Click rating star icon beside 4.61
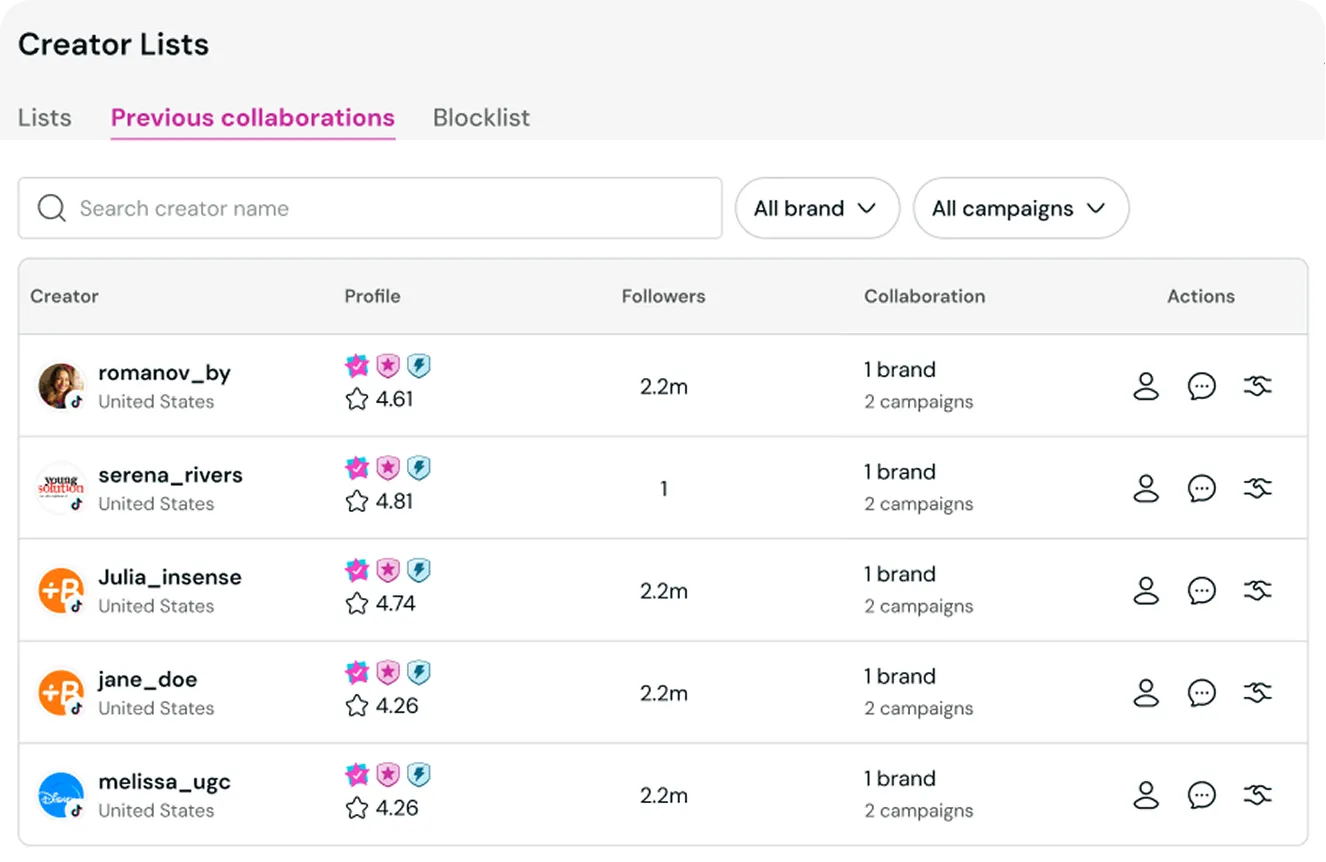This screenshot has height=862, width=1326. 357,399
